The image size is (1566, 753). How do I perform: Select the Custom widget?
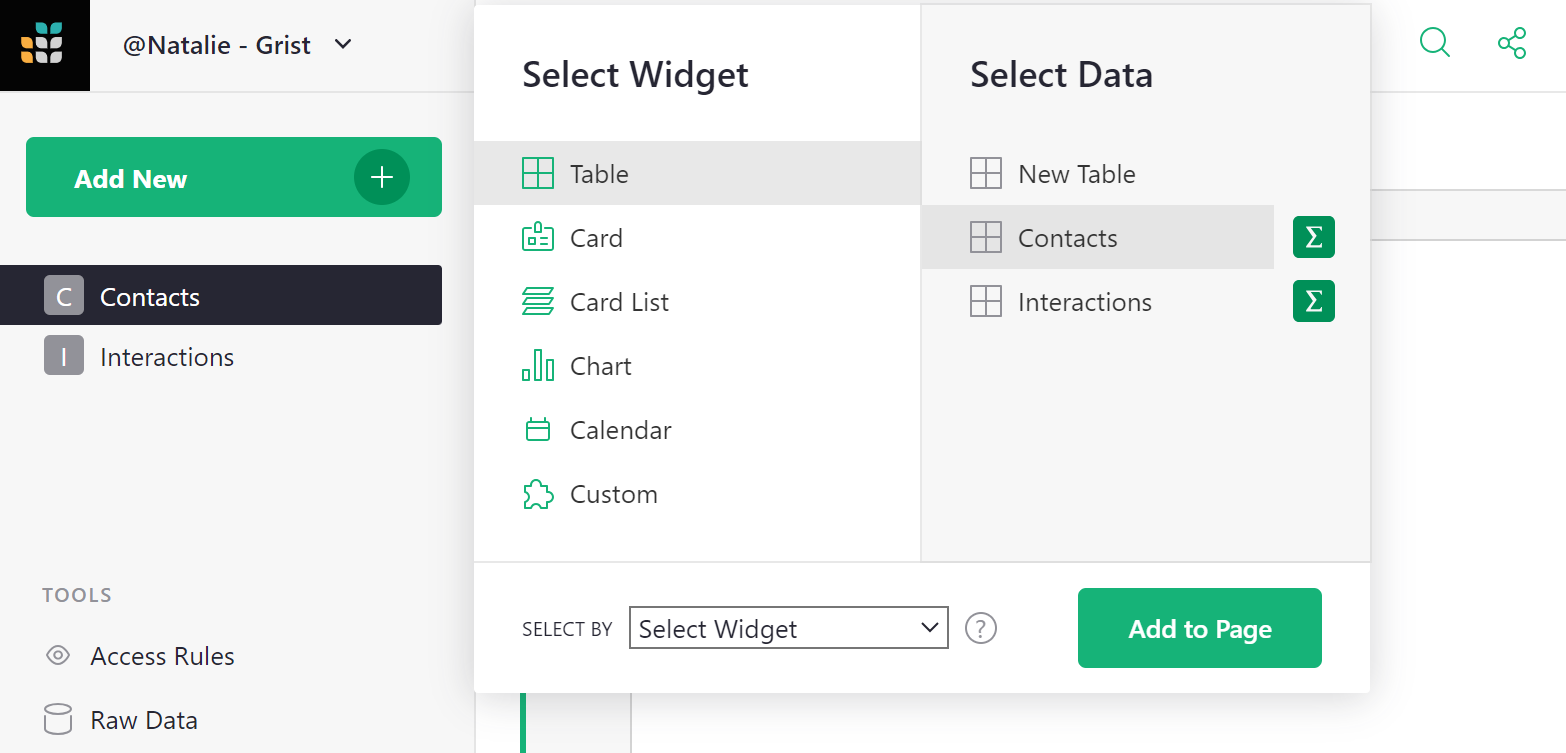pyautogui.click(x=613, y=493)
